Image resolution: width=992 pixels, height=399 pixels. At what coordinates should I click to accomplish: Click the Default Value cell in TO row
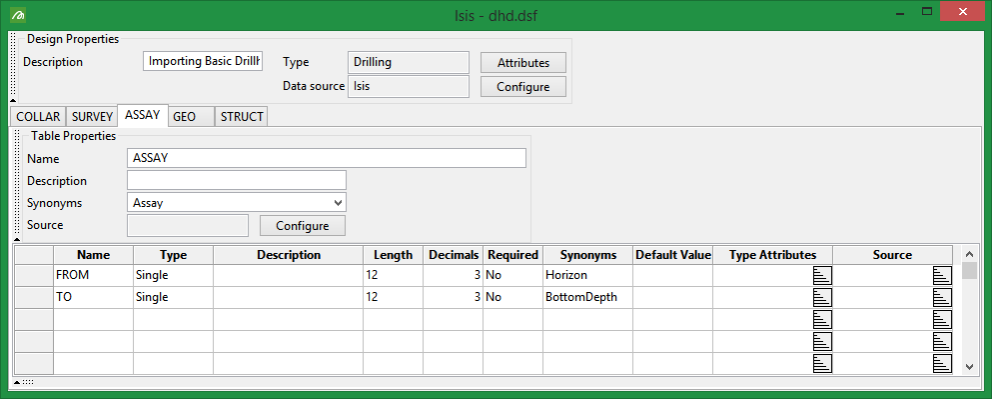coord(673,298)
